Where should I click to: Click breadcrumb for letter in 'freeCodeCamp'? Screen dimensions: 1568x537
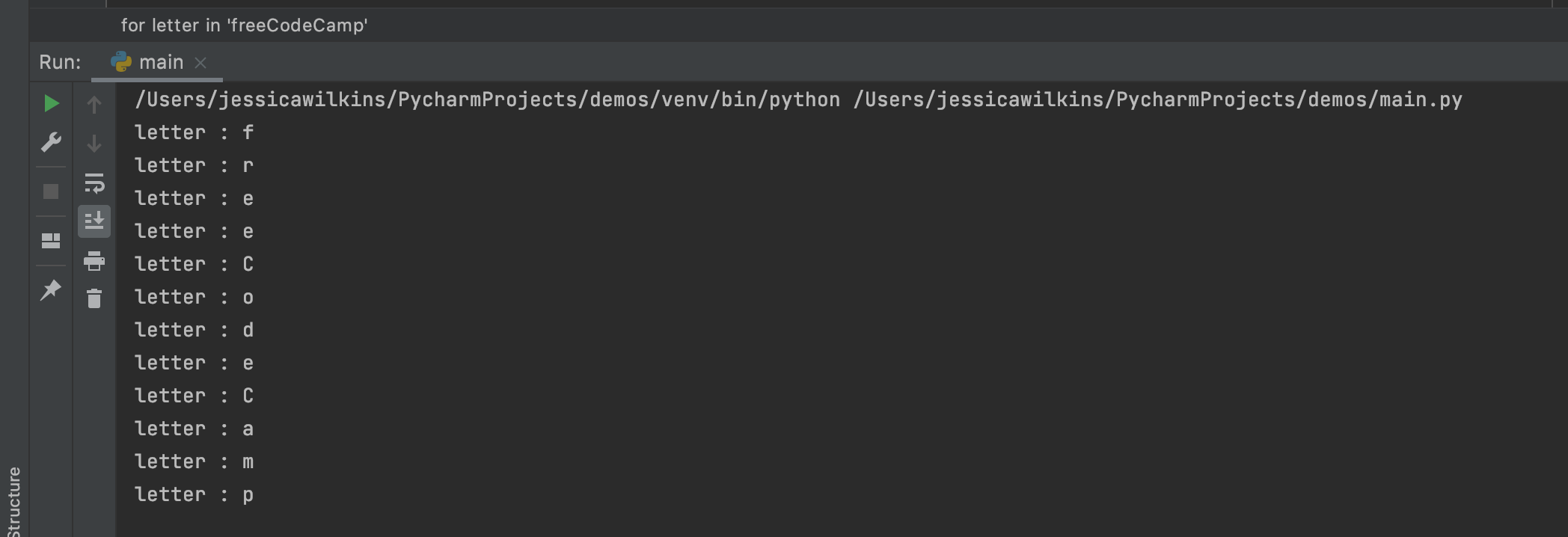244,25
